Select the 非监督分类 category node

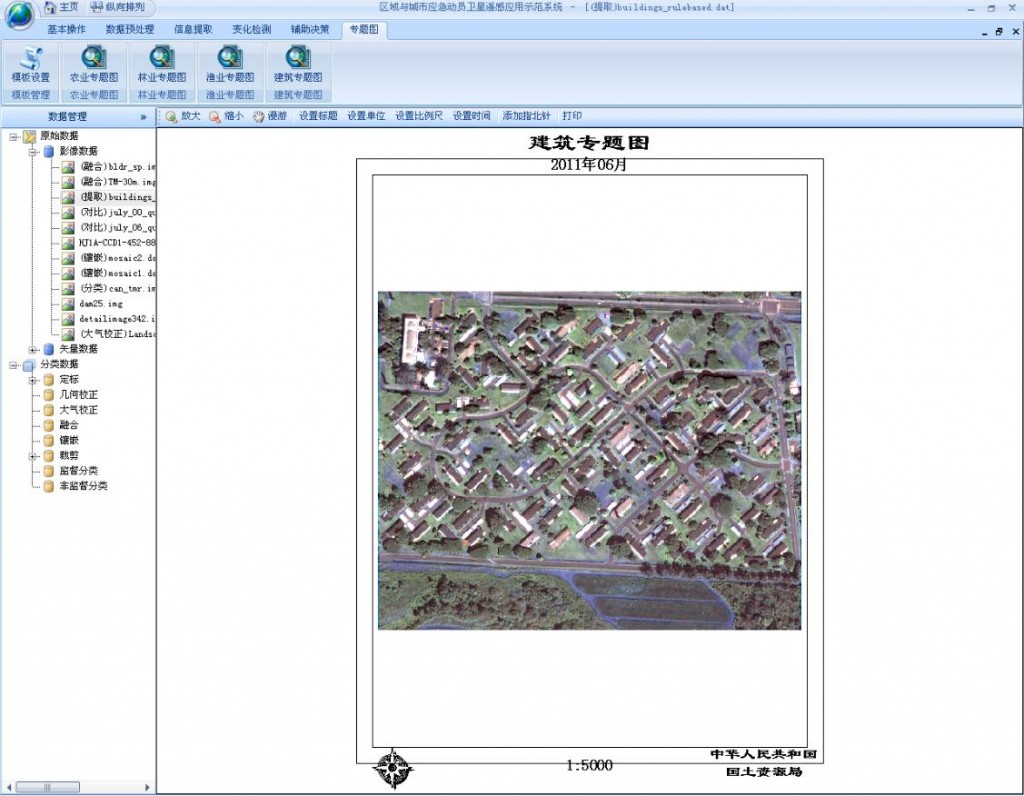[83, 486]
